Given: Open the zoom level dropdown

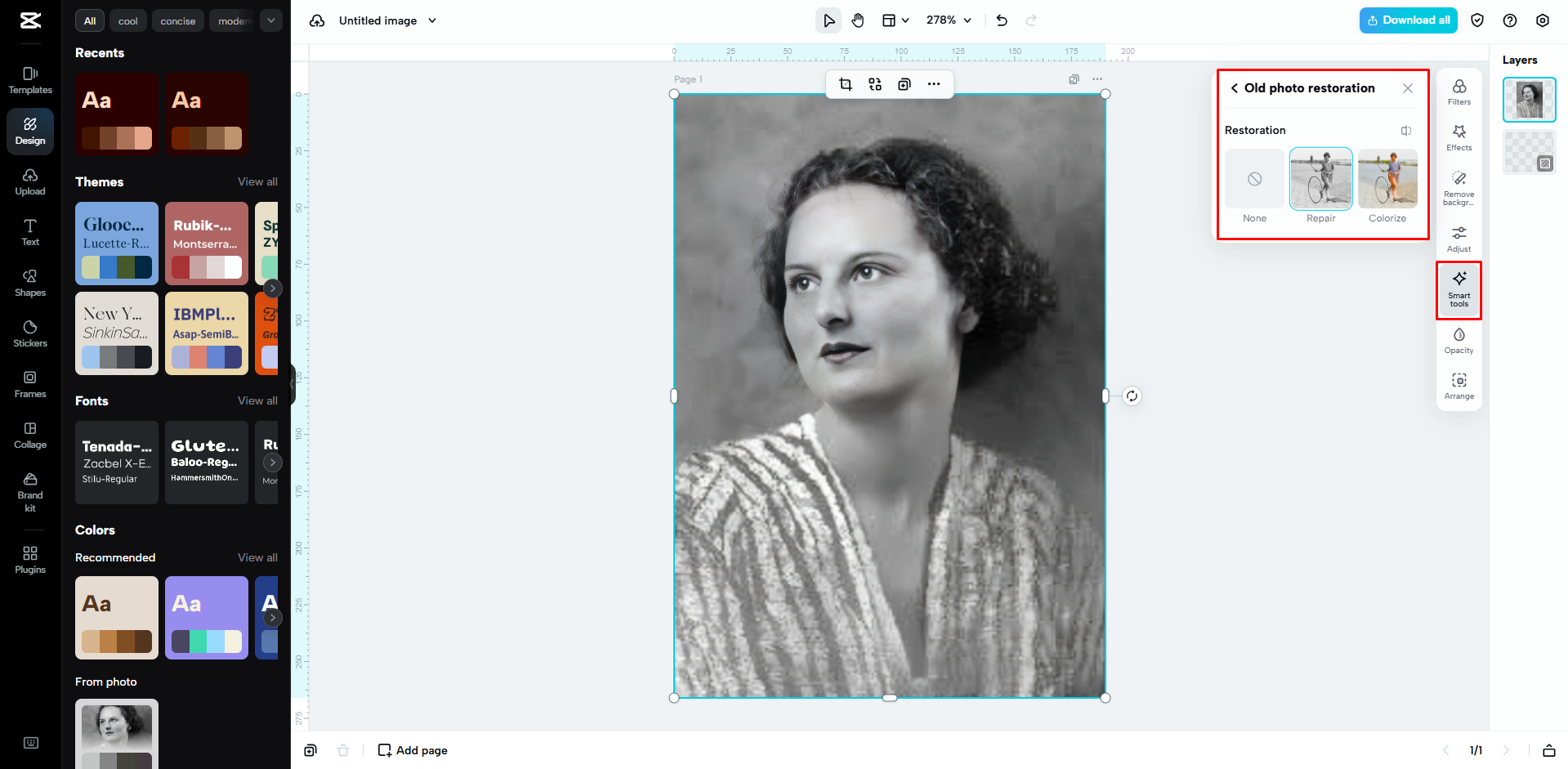Looking at the screenshot, I should pos(947,20).
